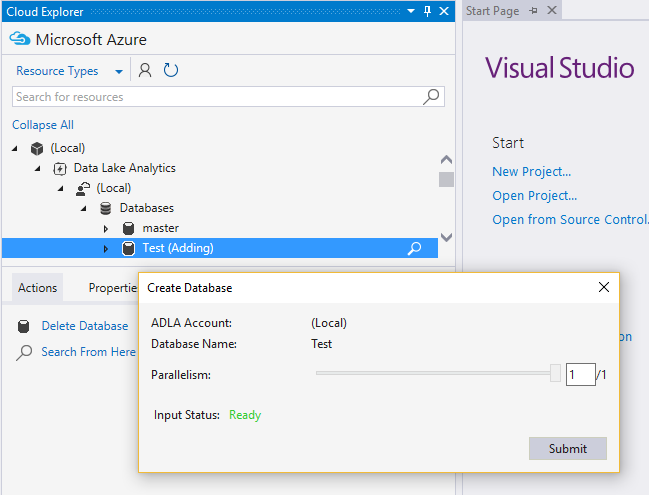The height and width of the screenshot is (495, 649).
Task: Select Data Lake Analytics tree row
Action: (x=219, y=168)
